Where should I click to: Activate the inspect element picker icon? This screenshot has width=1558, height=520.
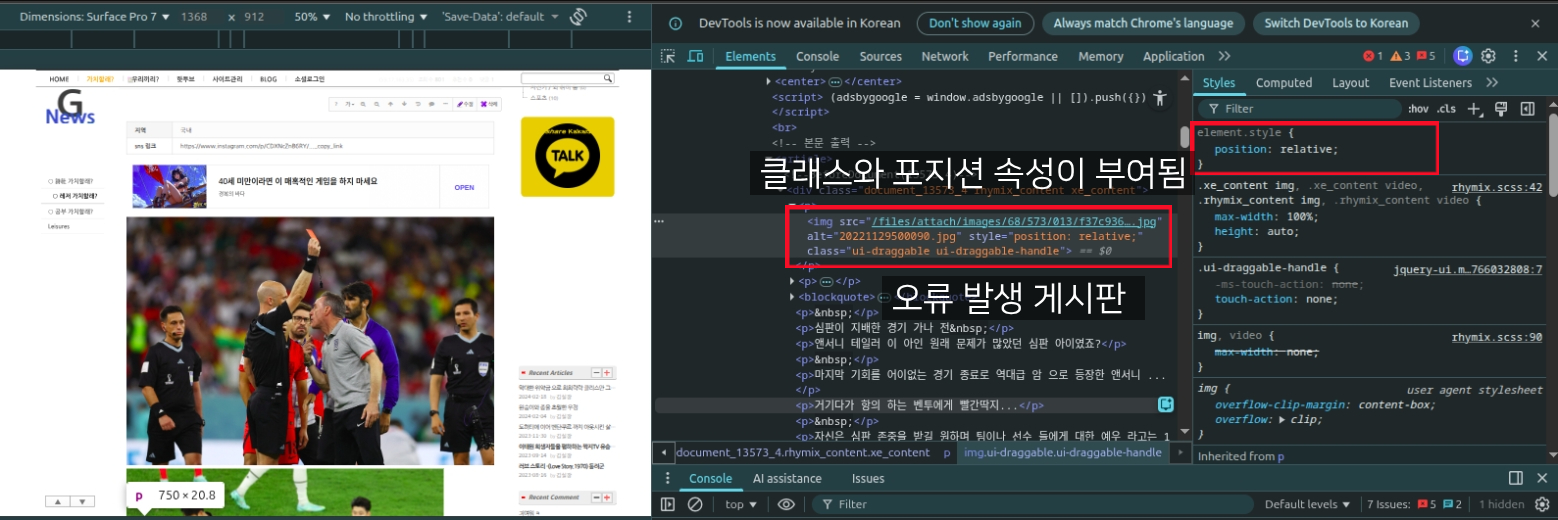[x=668, y=57]
